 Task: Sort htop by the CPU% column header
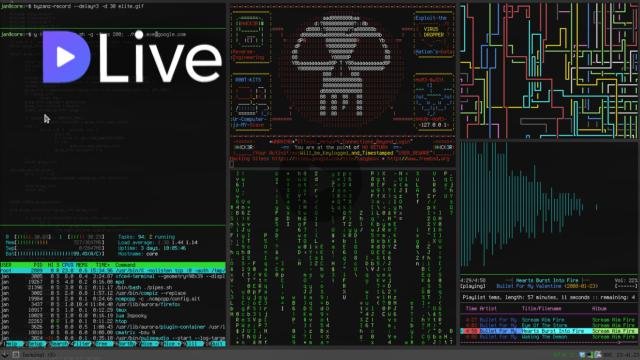[x=67, y=265]
